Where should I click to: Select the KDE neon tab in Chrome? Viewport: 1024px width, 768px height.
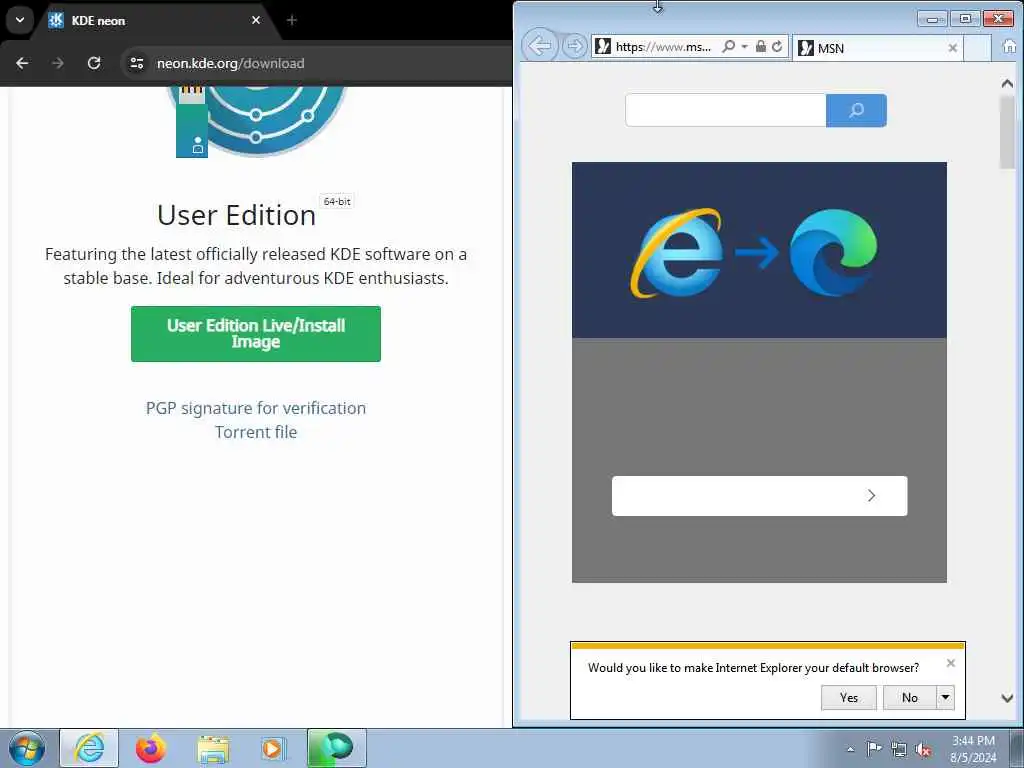click(155, 20)
